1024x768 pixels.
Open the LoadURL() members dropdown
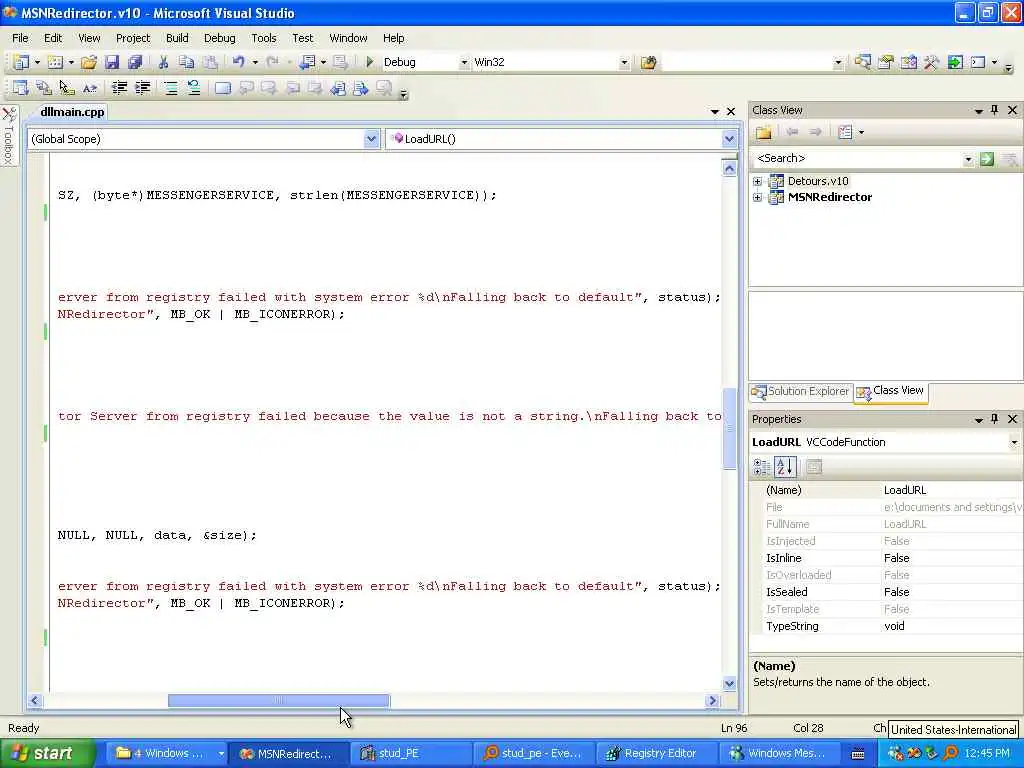(x=729, y=138)
